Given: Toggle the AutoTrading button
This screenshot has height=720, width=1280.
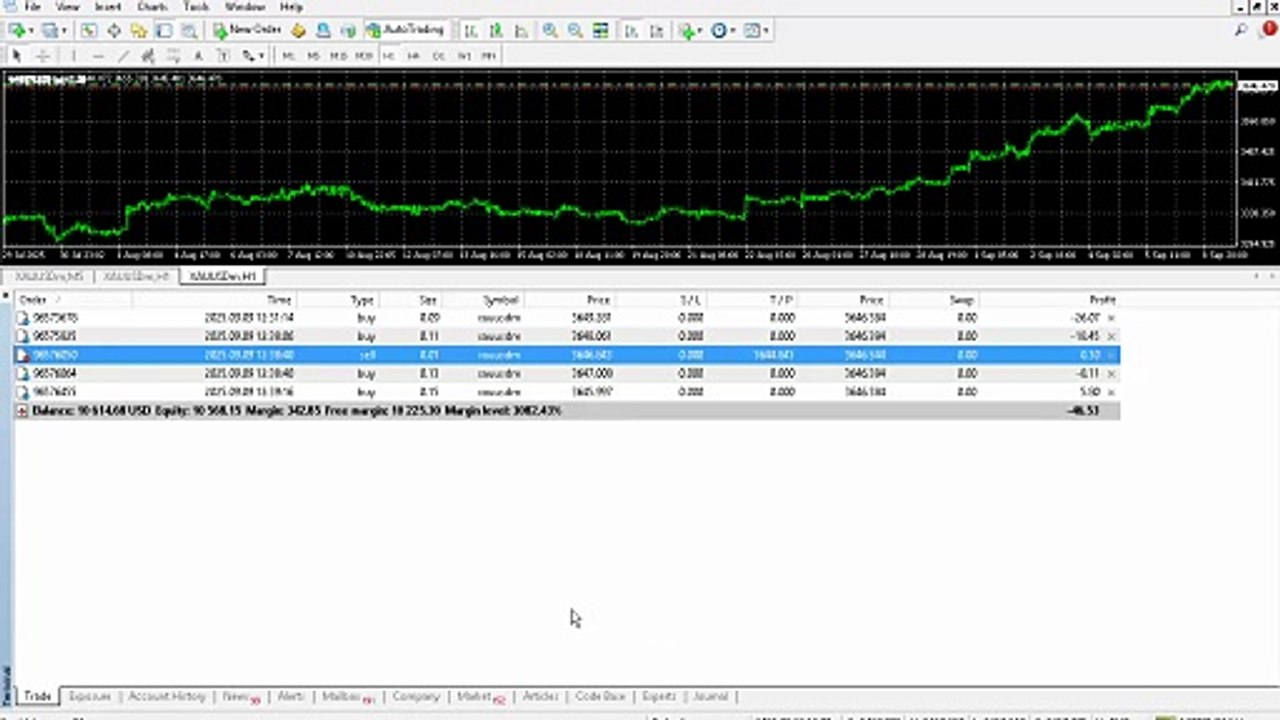Looking at the screenshot, I should click(404, 31).
